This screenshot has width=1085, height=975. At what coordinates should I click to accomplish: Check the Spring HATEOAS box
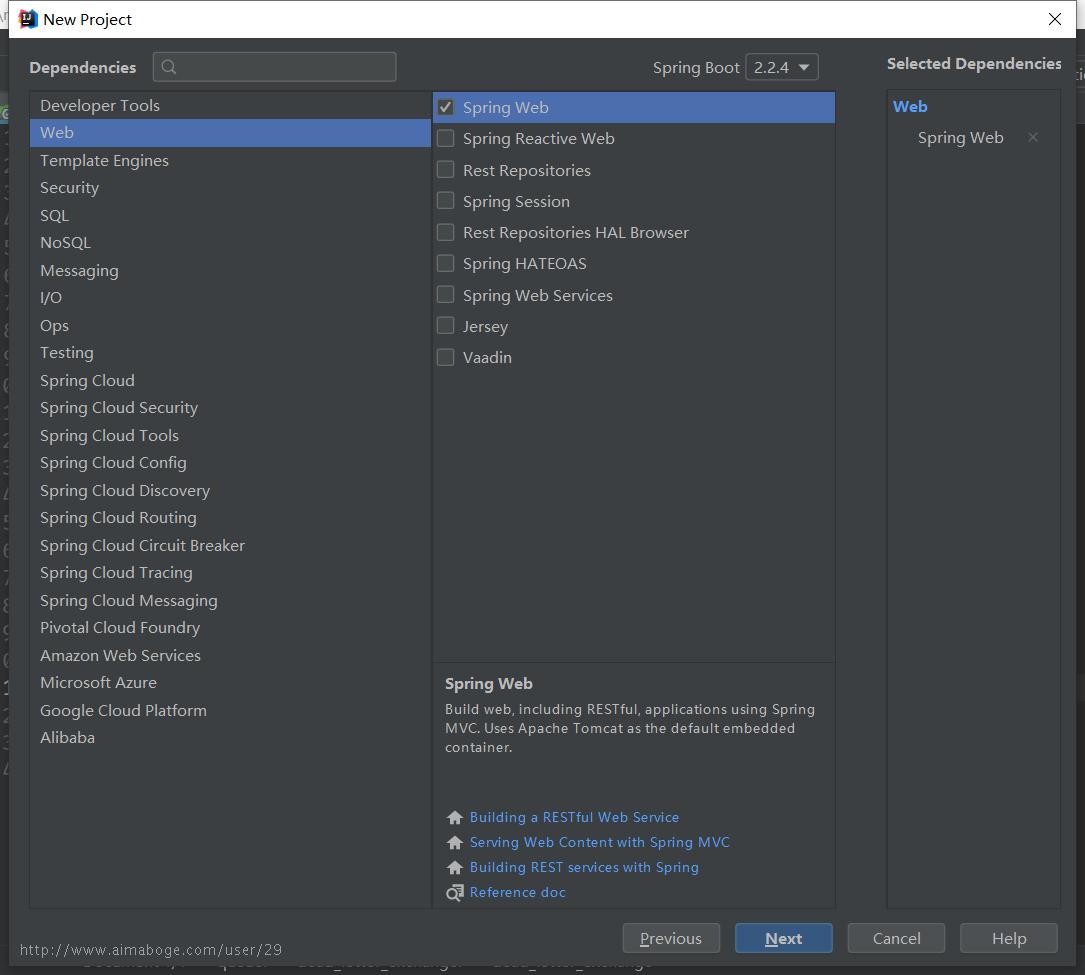[x=446, y=263]
